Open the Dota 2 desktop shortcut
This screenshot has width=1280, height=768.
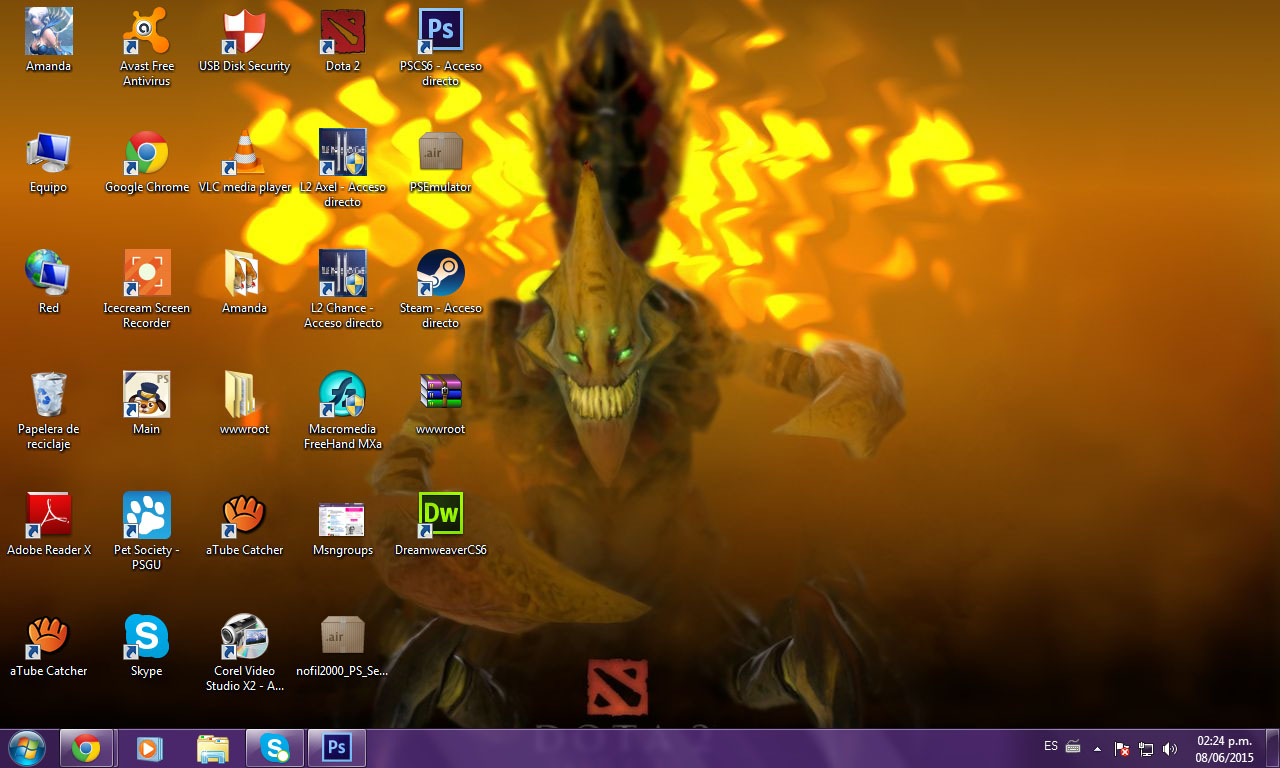[342, 33]
